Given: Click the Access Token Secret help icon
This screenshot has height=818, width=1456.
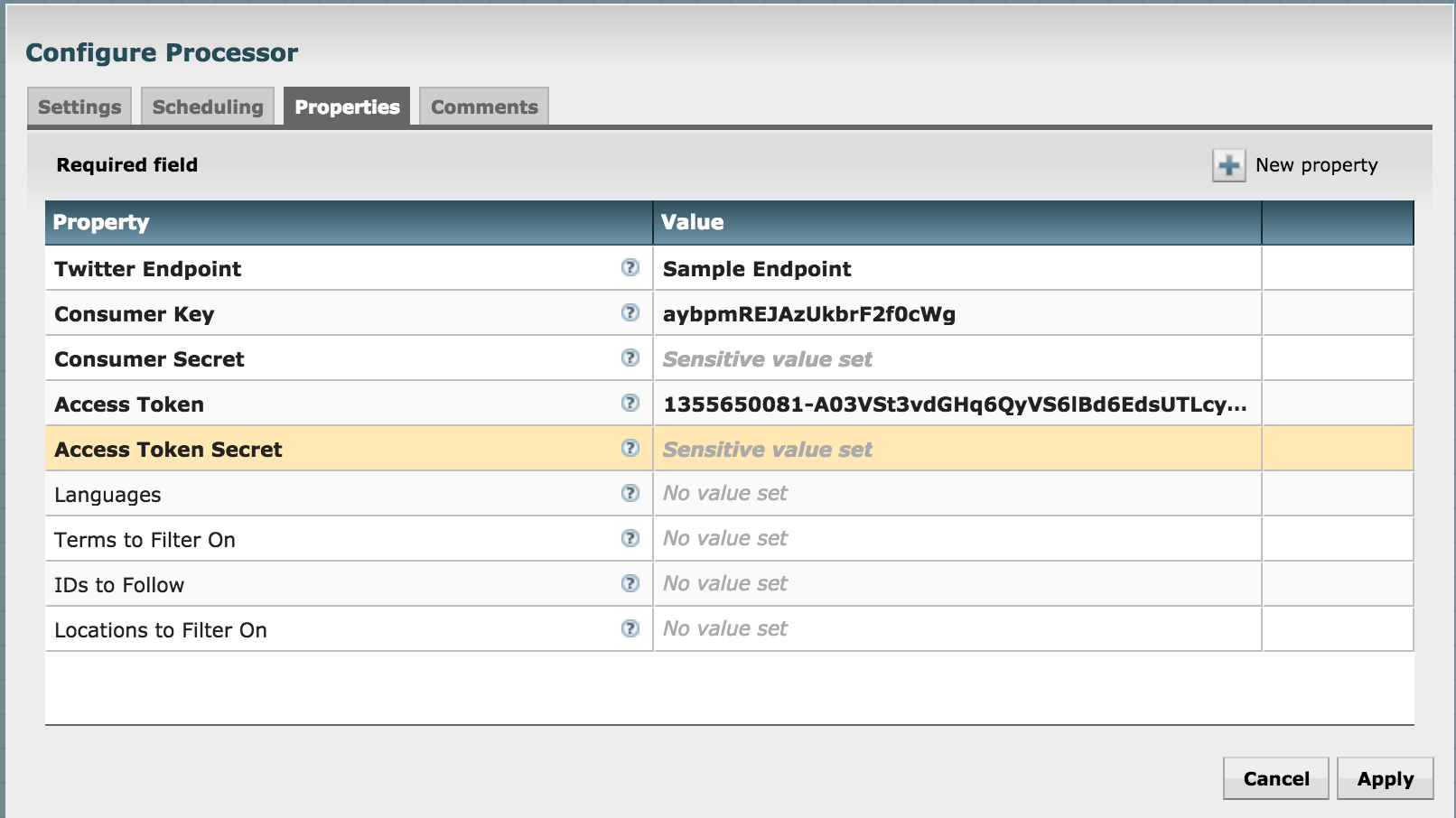Looking at the screenshot, I should click(630, 449).
